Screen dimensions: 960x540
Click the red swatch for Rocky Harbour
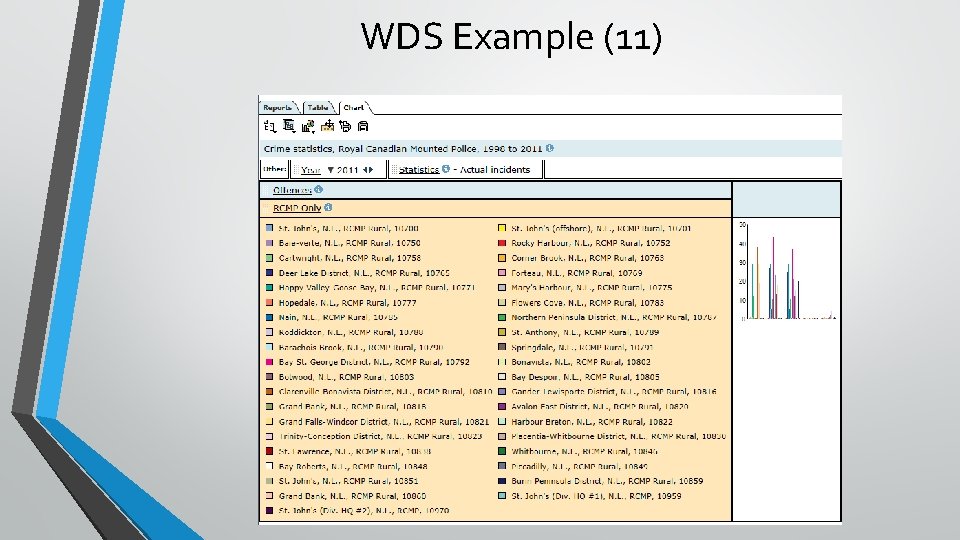[502, 243]
